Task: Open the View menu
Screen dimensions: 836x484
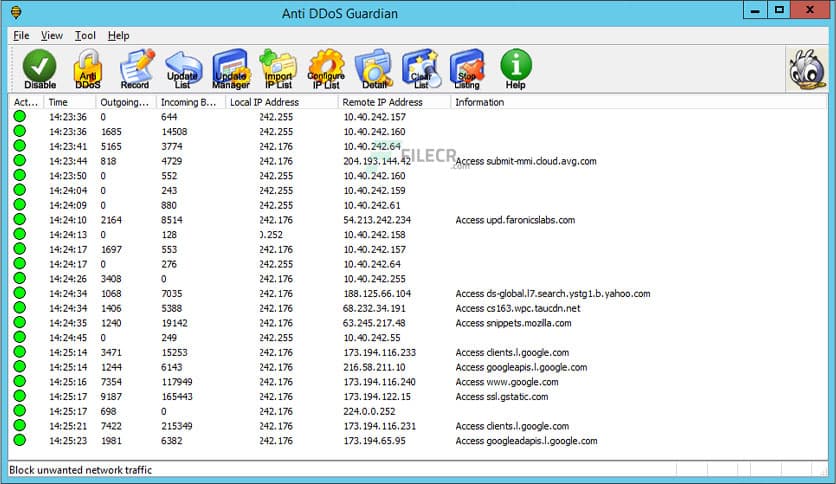Action: [52, 36]
